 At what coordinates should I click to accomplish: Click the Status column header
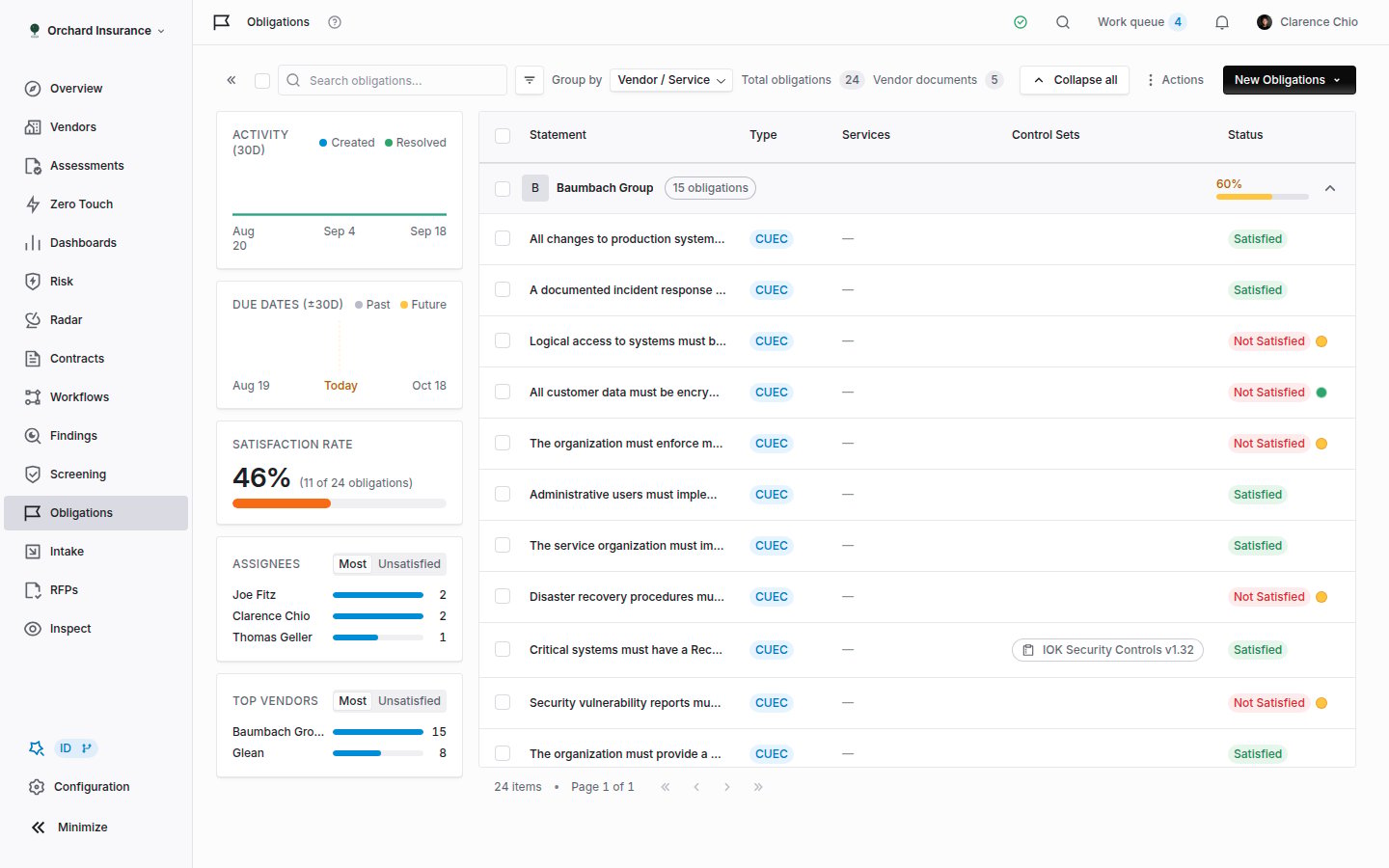(1245, 135)
